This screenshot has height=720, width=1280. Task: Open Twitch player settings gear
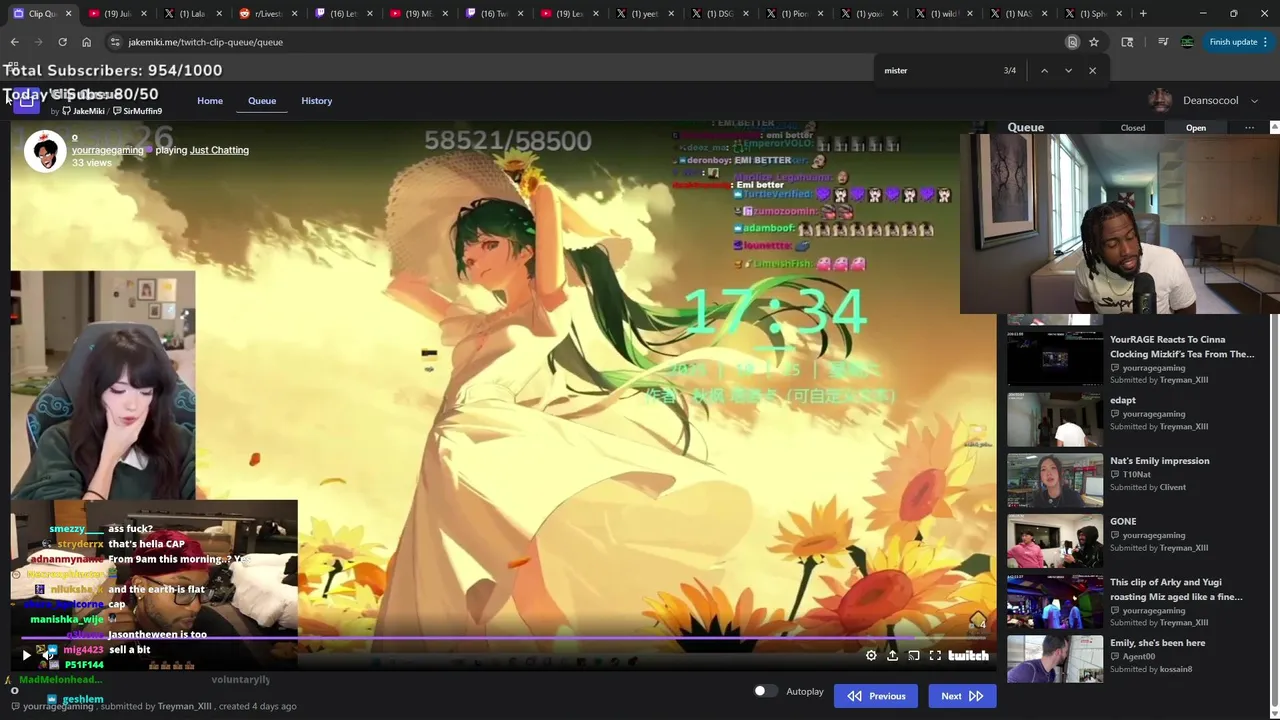coord(871,656)
